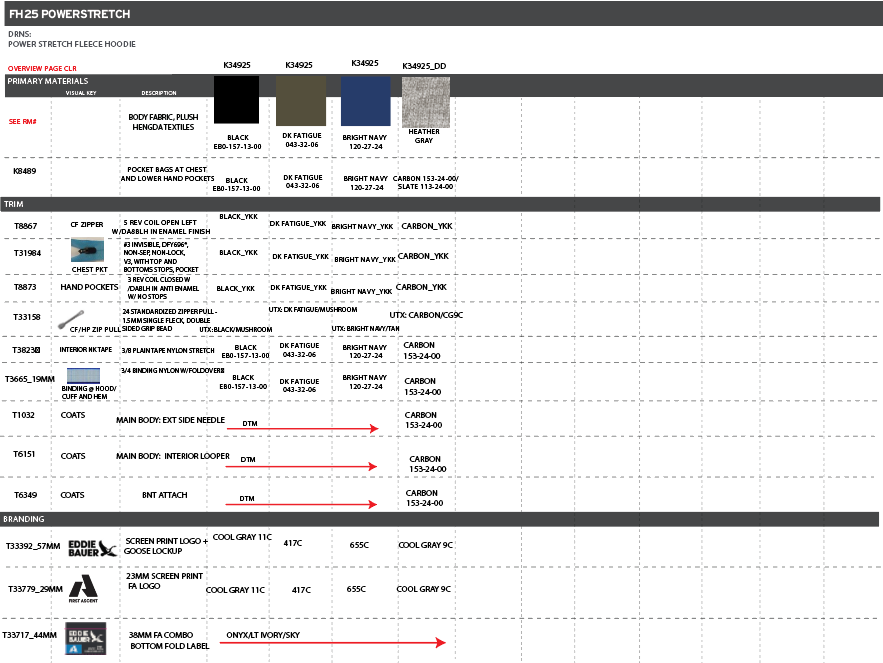Screen dimensions: 883x663
Task: Select the First Ascent 'A' logo image
Action: [83, 589]
